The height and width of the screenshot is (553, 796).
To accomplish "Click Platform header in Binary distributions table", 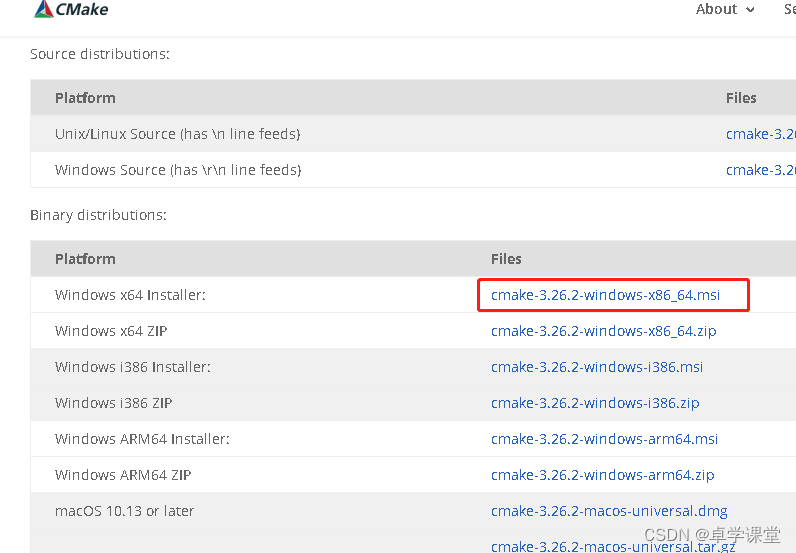I will 85,259.
